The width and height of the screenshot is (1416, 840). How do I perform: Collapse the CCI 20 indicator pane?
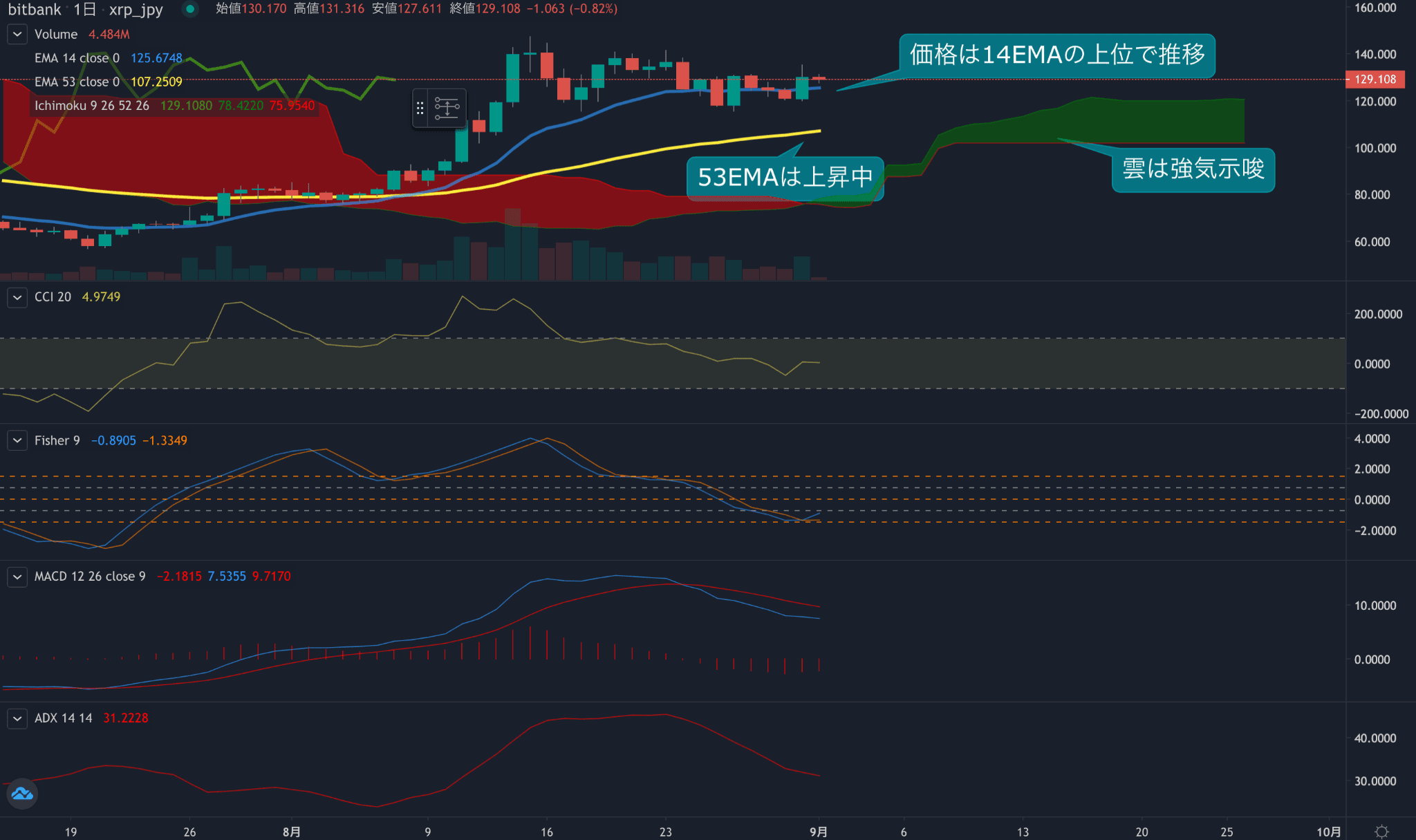[x=17, y=297]
